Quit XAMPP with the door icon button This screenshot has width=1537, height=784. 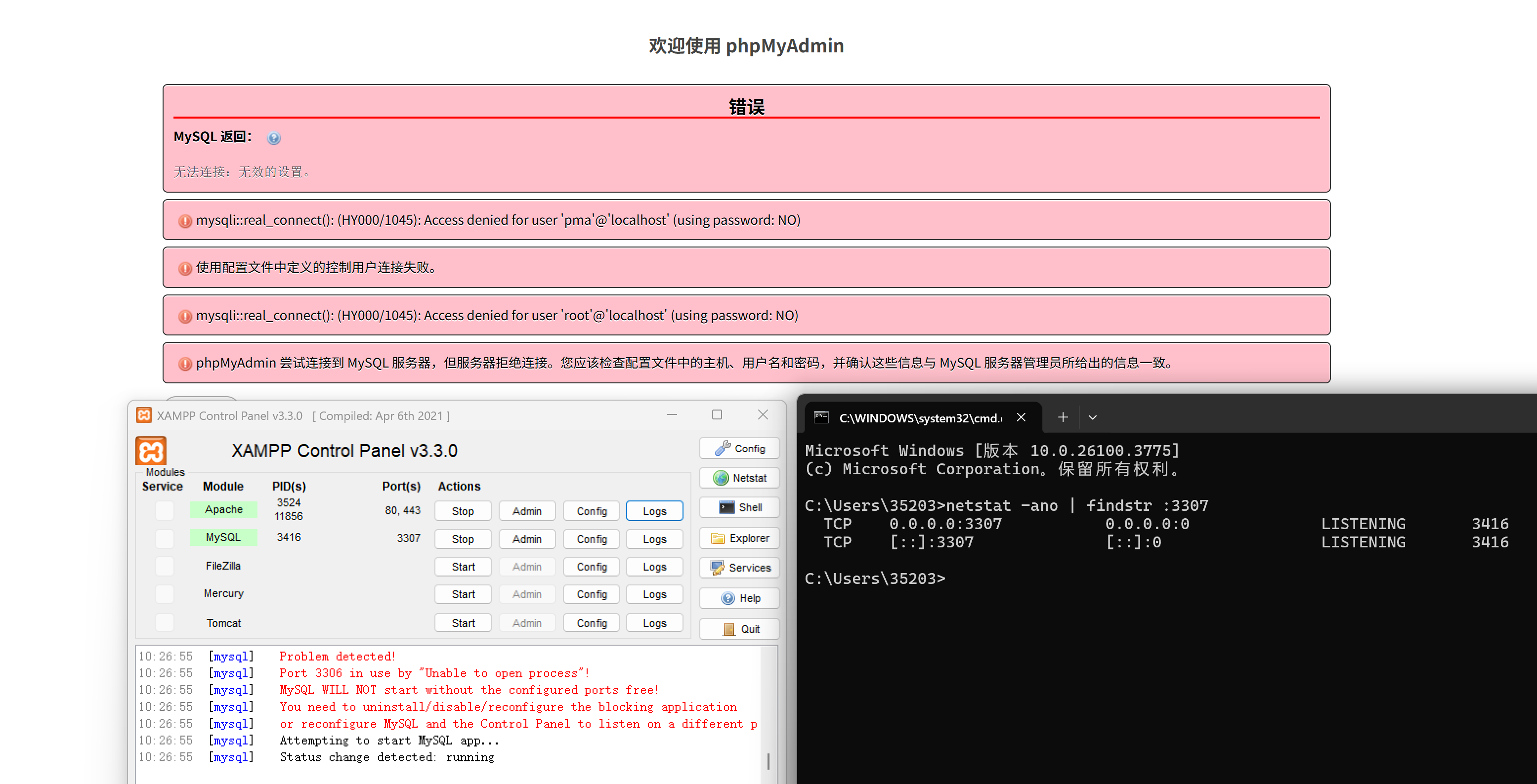point(739,628)
